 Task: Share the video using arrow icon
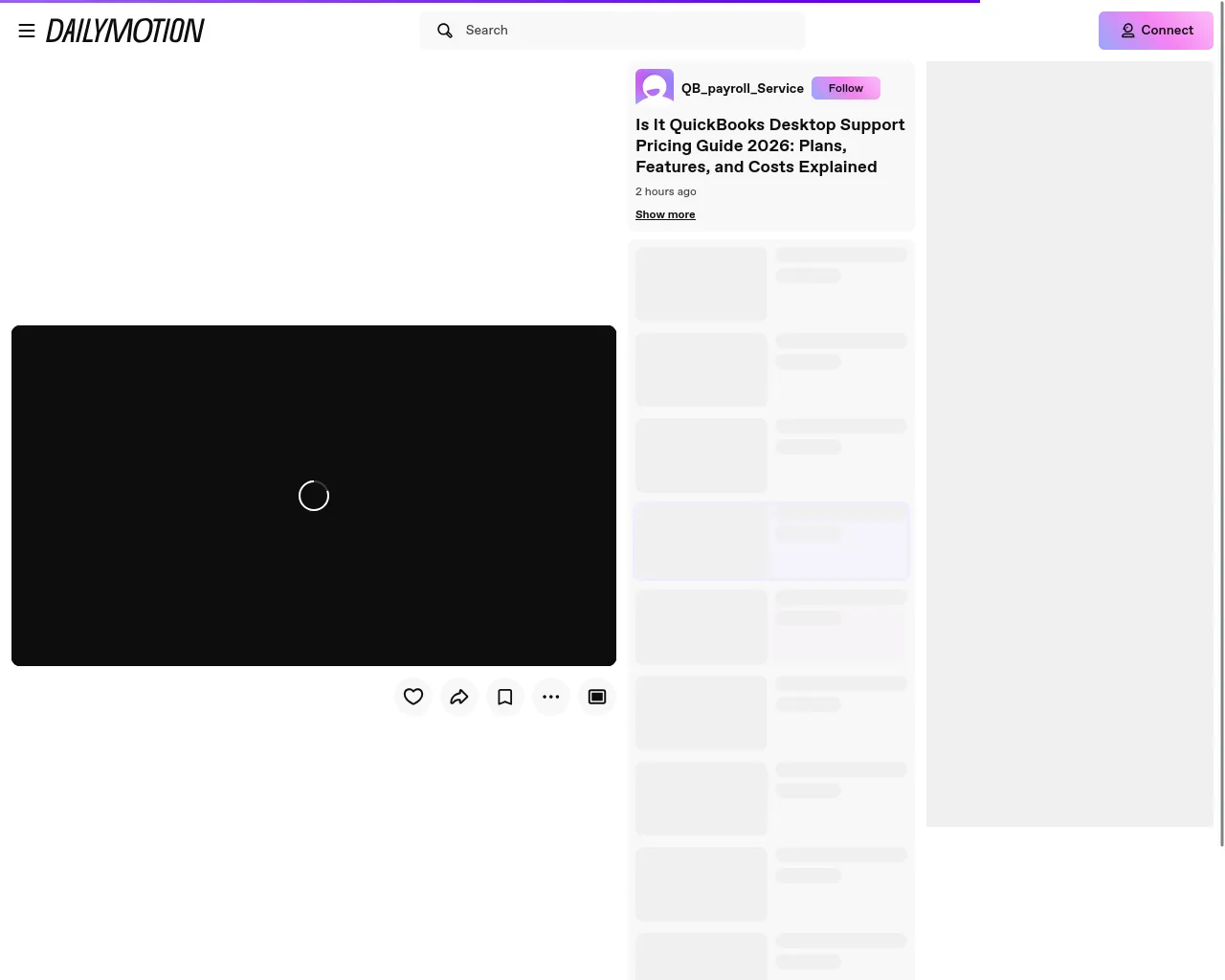pos(459,697)
